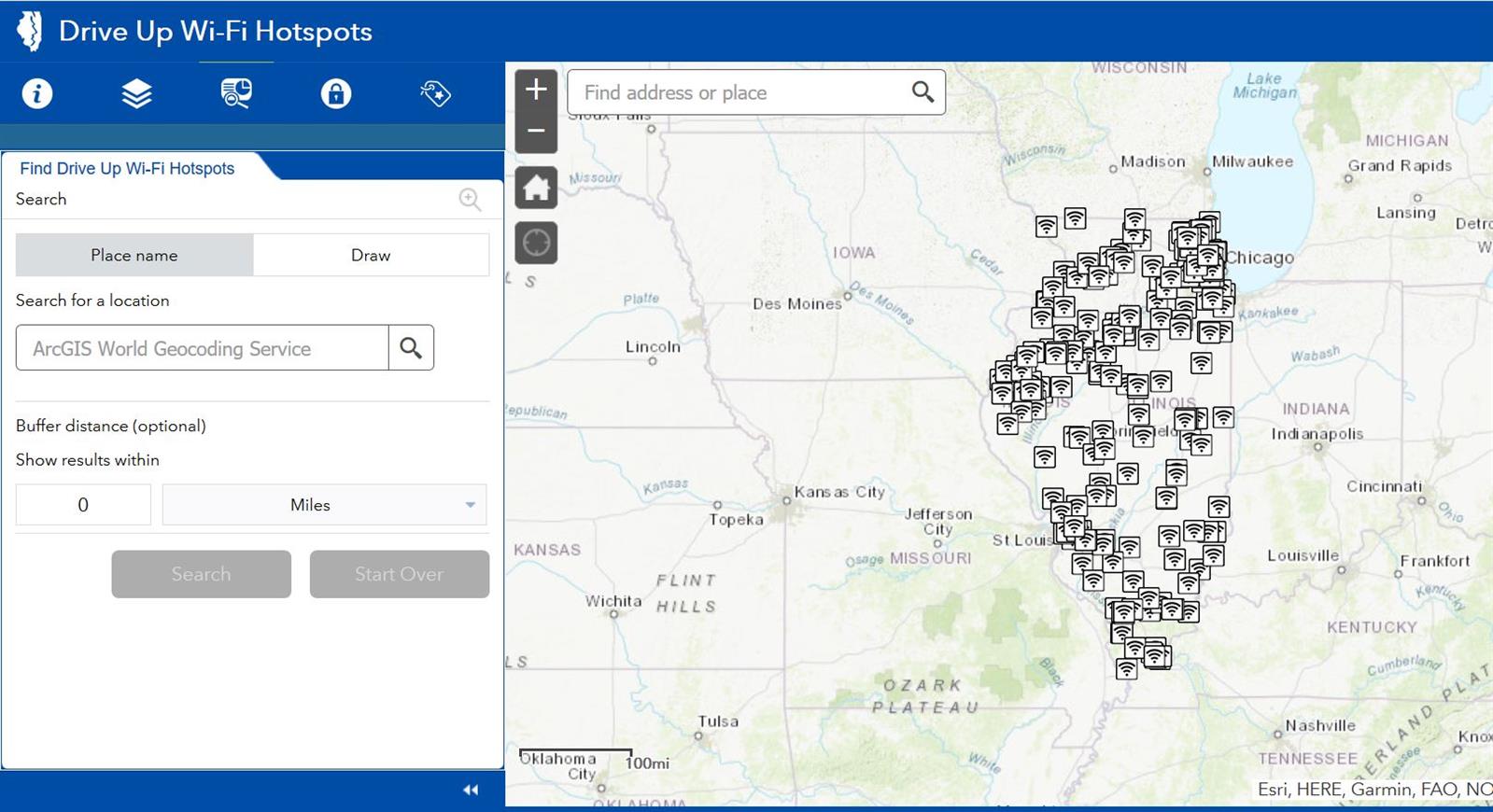Find my location on map
The image size is (1493, 812).
click(x=536, y=243)
